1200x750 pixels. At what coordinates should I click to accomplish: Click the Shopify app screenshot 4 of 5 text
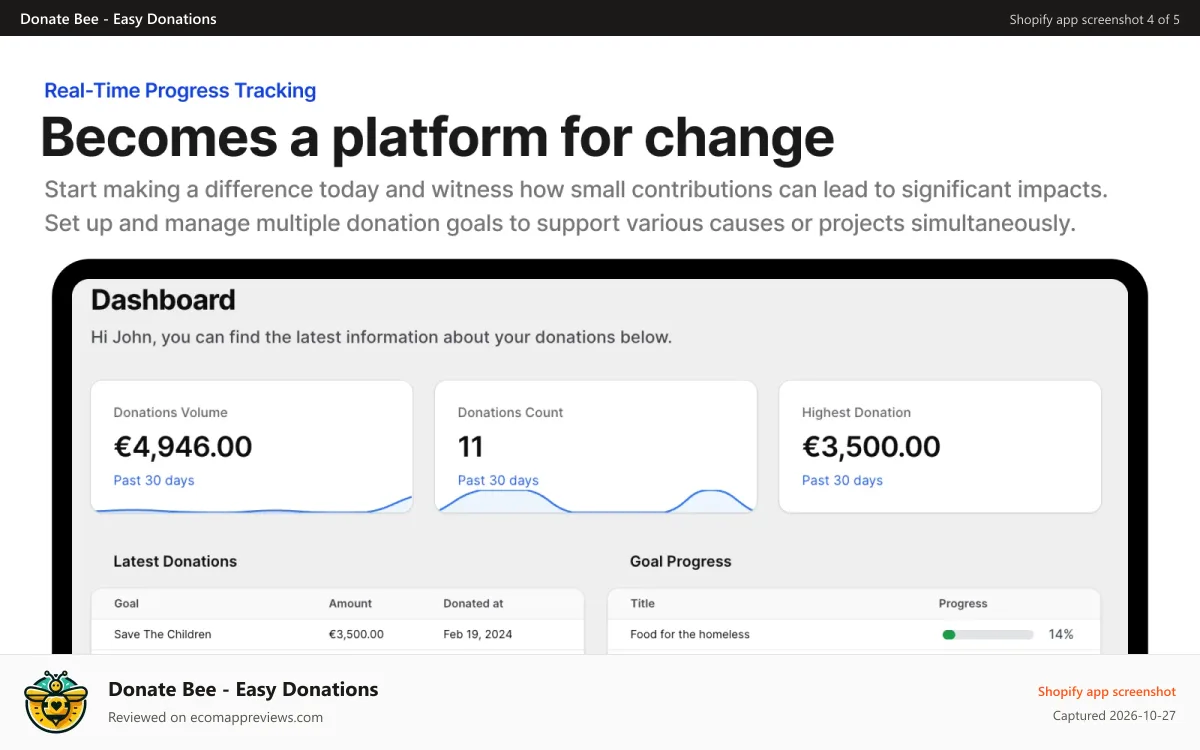point(1095,19)
